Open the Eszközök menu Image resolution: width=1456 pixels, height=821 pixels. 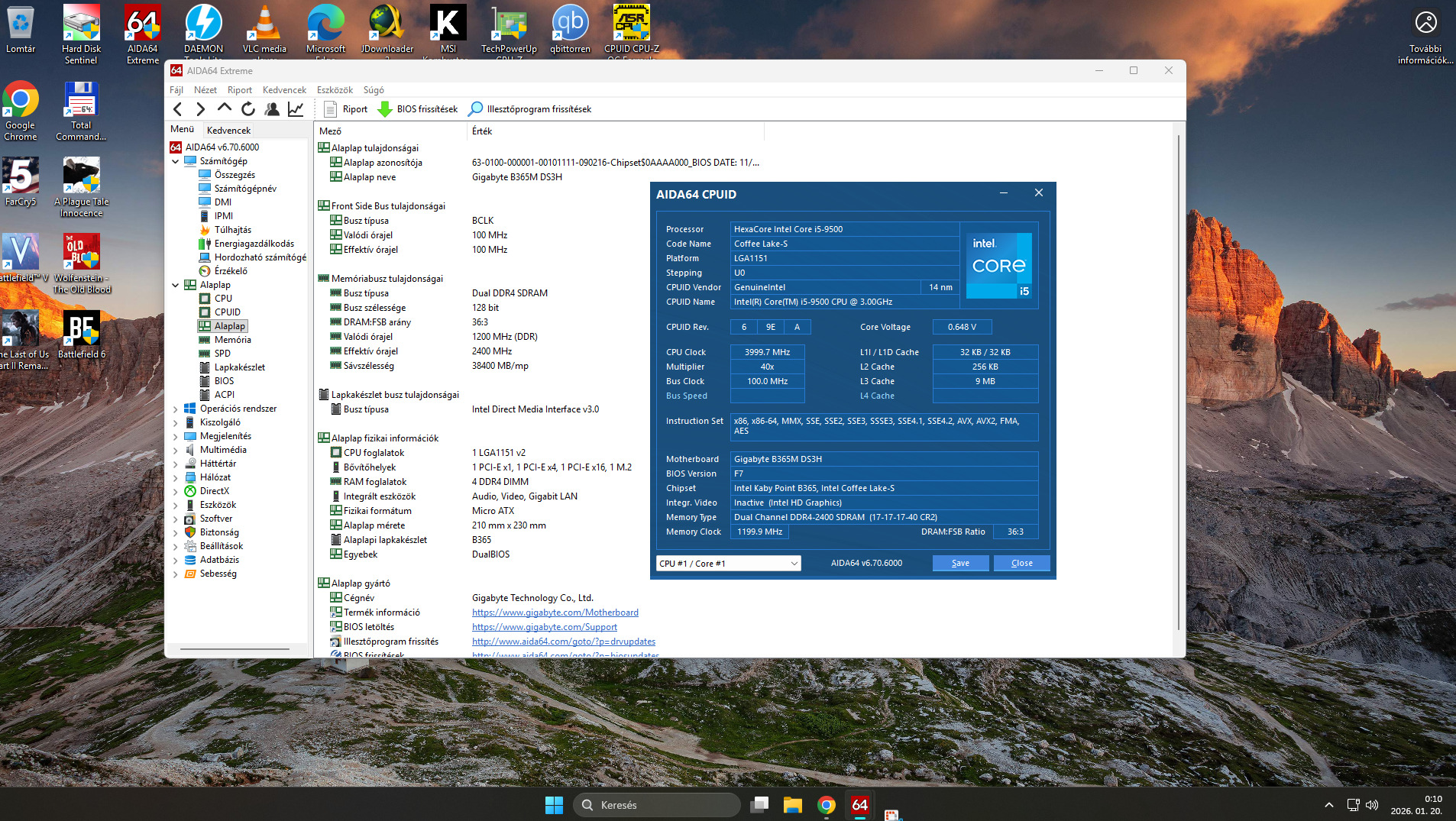335,90
